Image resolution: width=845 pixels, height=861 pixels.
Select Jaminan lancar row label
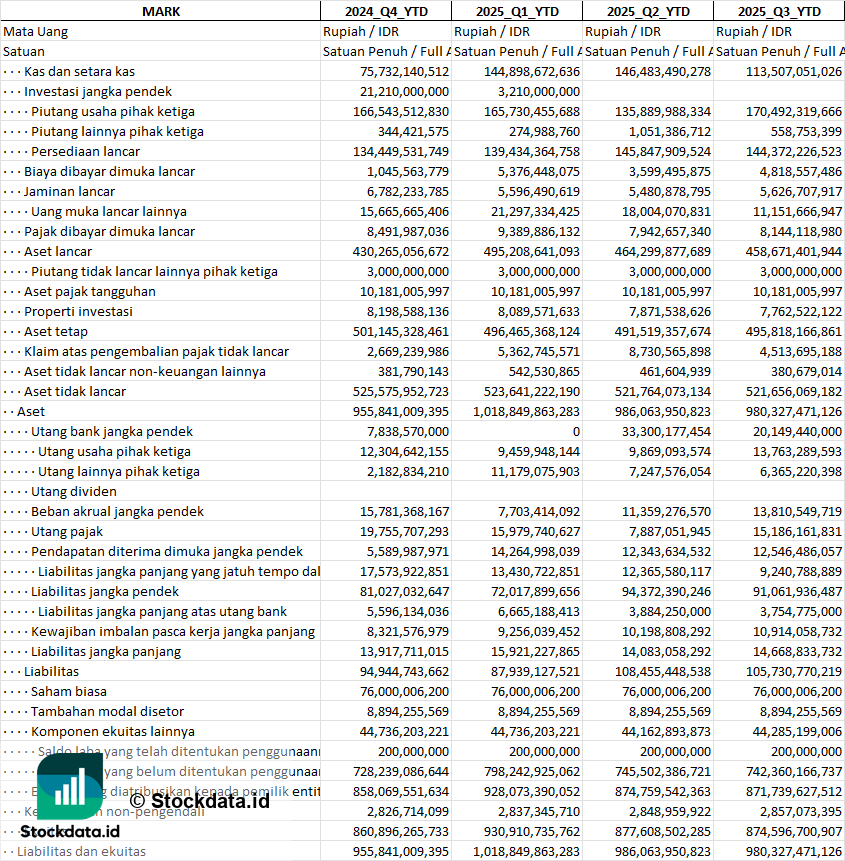tap(69, 192)
